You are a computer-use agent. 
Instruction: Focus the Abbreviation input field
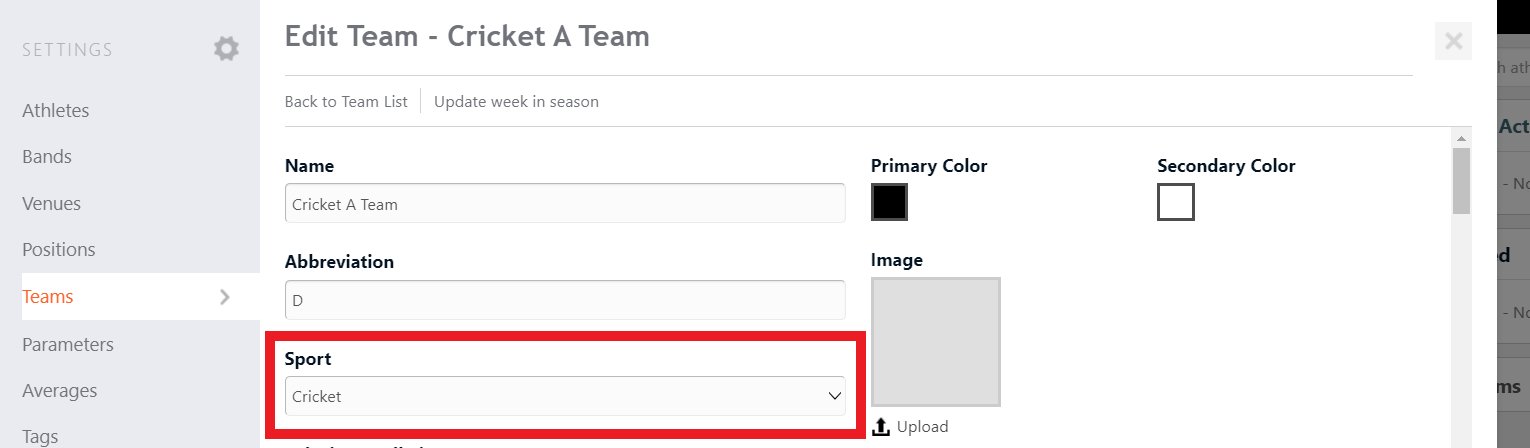click(565, 299)
